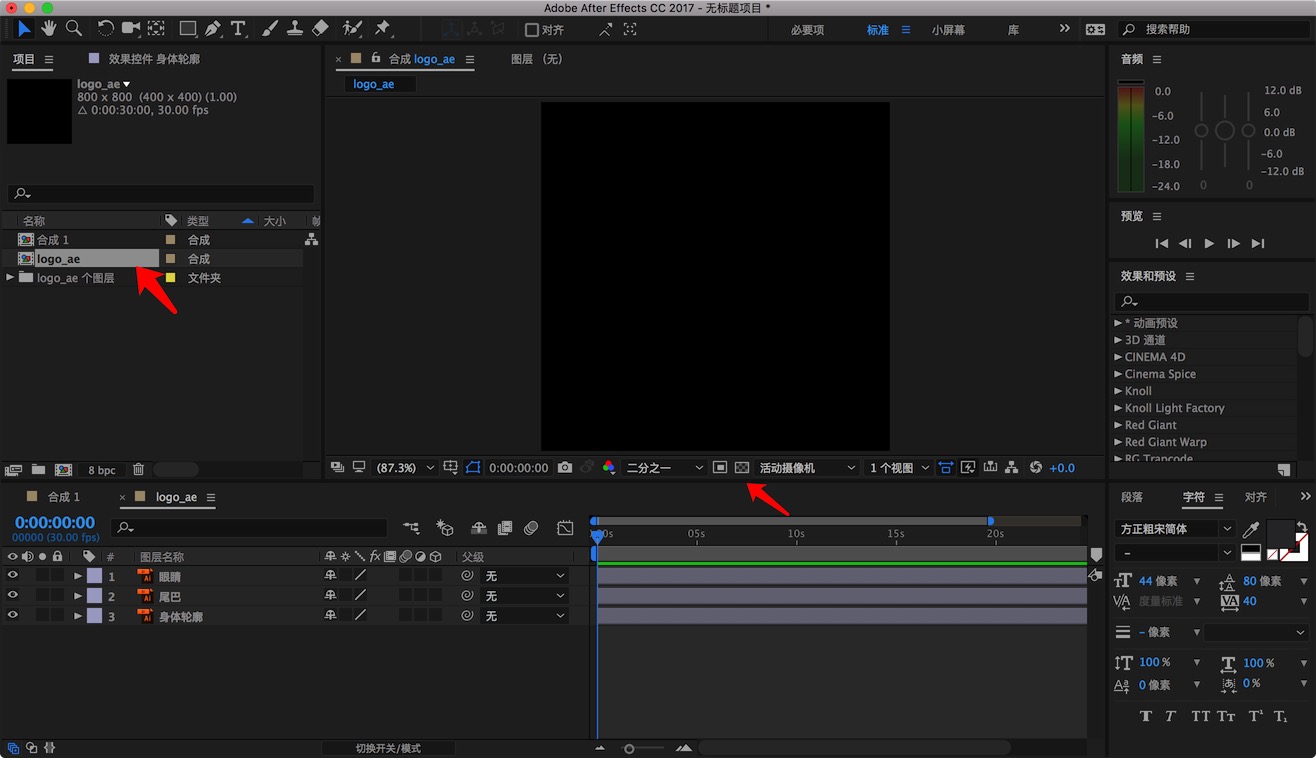The image size is (1316, 758).
Task: Activate the Puppet Pin tool
Action: point(383,29)
